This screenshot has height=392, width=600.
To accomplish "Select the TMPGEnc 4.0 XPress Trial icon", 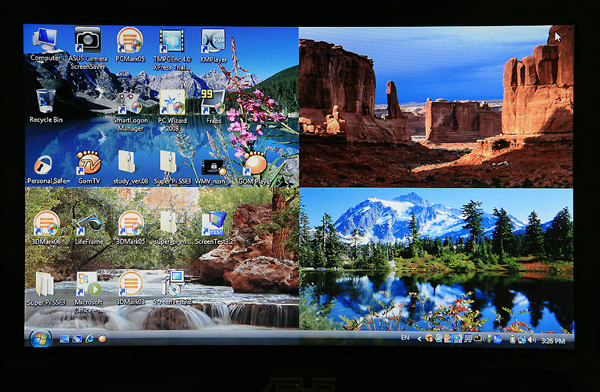I will point(172,41).
